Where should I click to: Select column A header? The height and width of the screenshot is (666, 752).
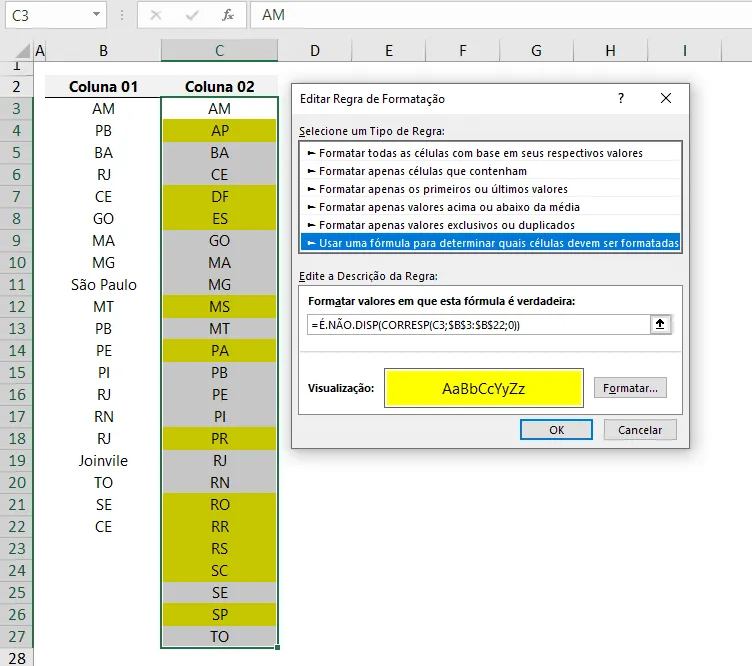click(x=40, y=50)
